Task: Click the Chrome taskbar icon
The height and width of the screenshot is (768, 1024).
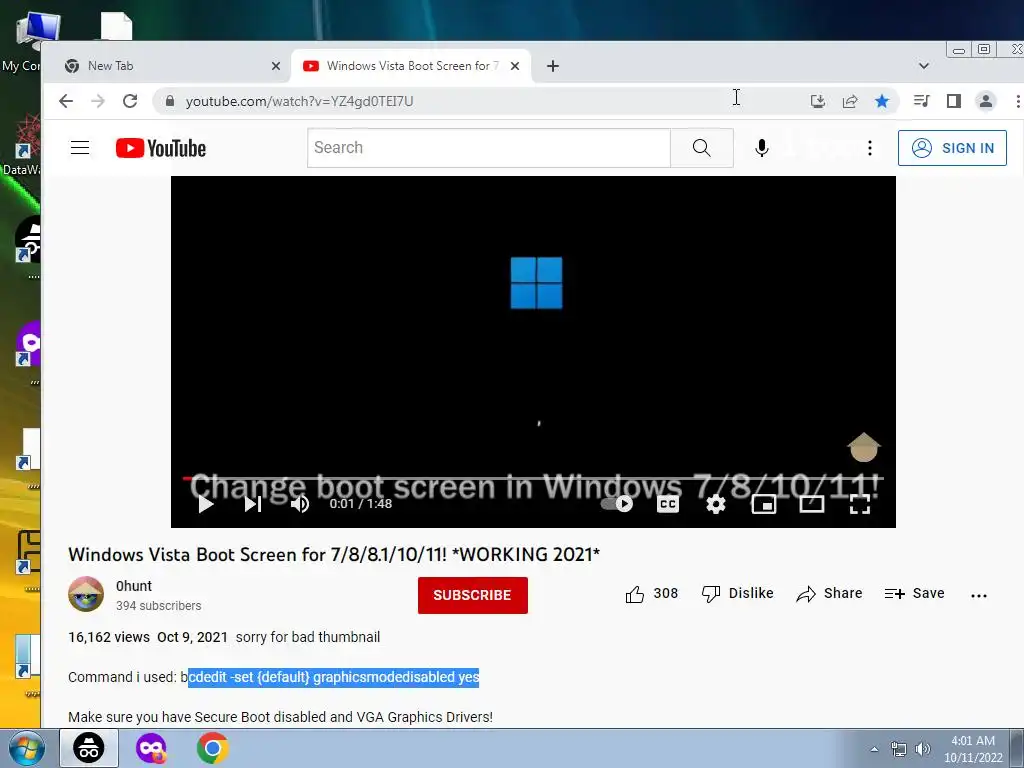Action: click(212, 748)
